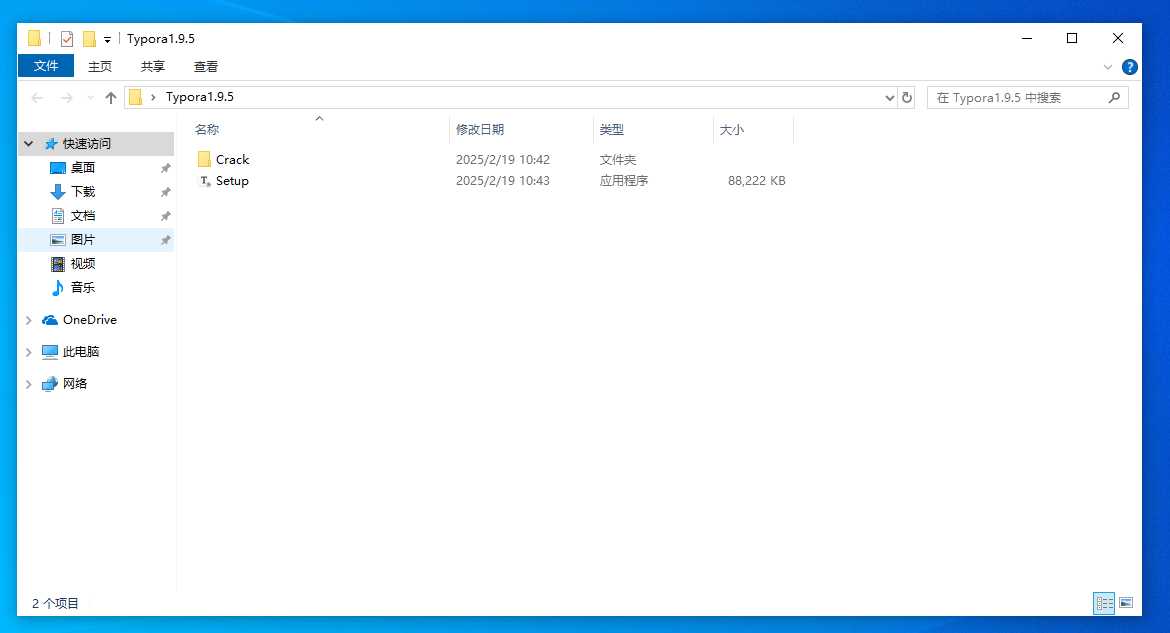Click the title bar folder icon

click(x=34, y=39)
